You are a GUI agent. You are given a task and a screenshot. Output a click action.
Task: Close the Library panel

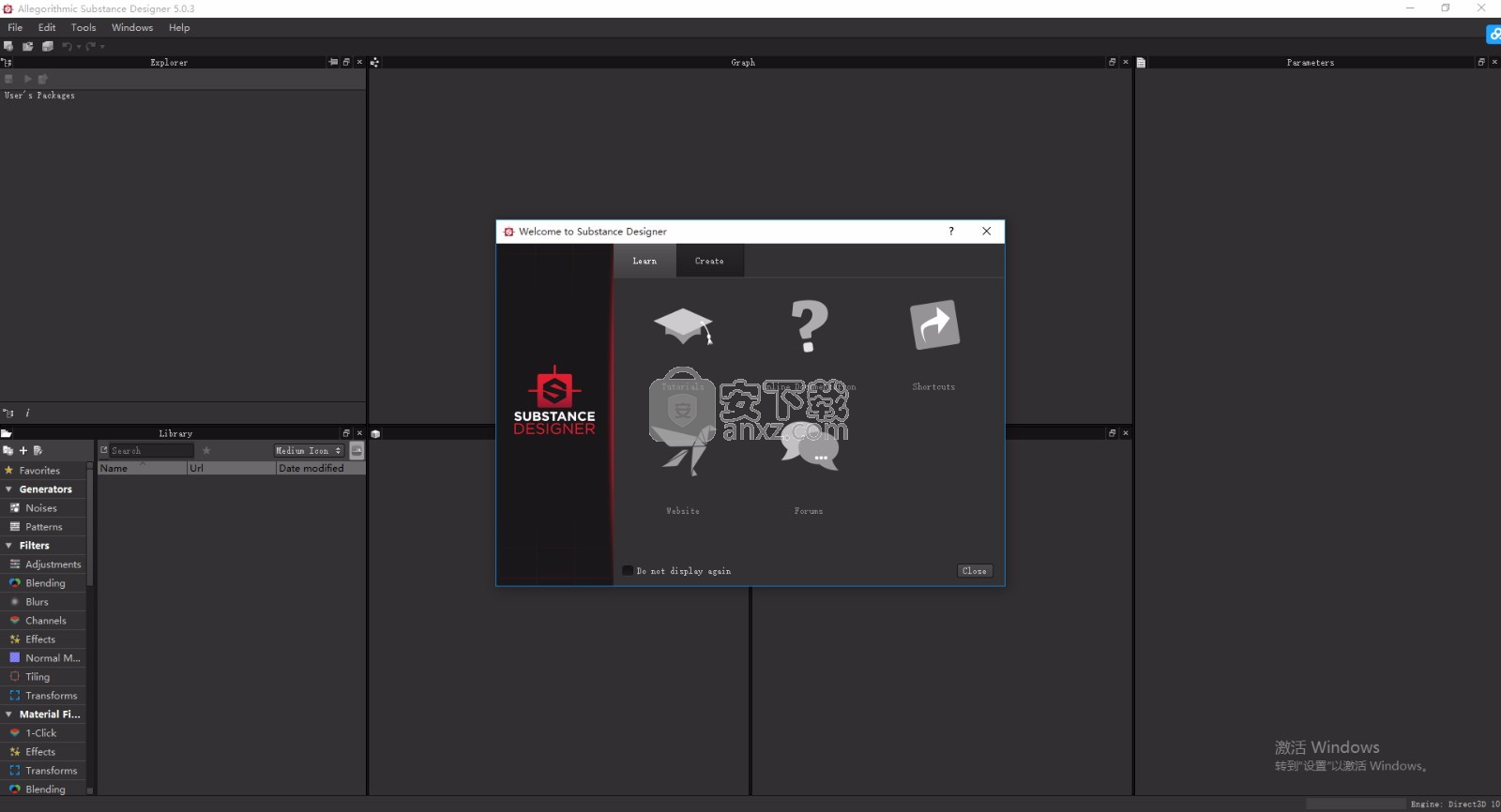click(359, 433)
